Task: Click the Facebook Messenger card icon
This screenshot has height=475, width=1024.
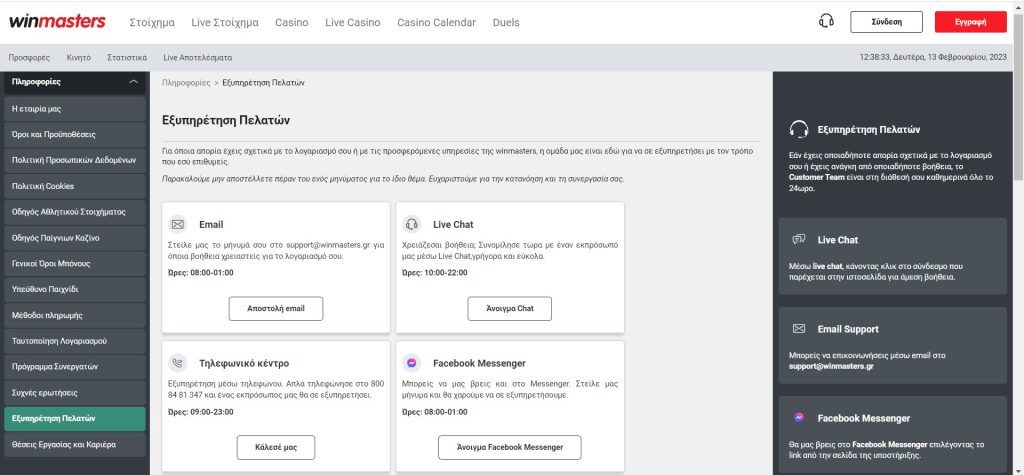Action: (x=412, y=363)
